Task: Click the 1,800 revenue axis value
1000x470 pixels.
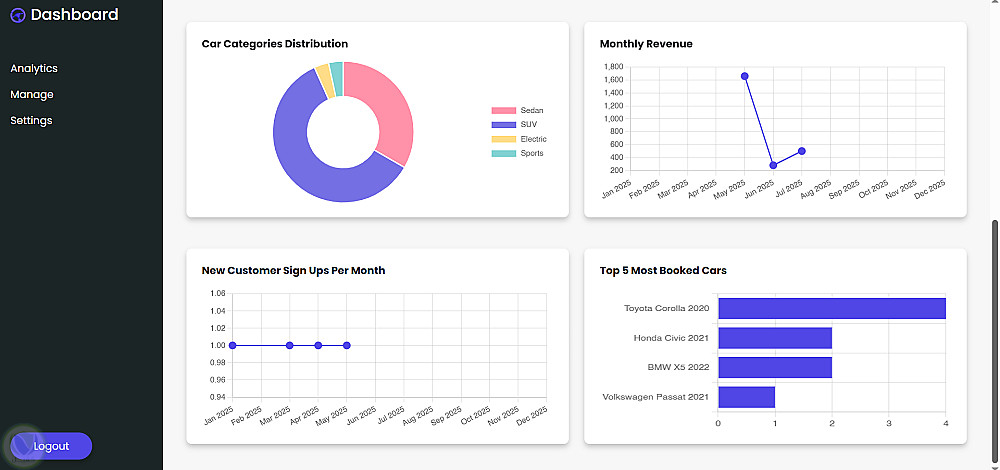Action: click(612, 67)
